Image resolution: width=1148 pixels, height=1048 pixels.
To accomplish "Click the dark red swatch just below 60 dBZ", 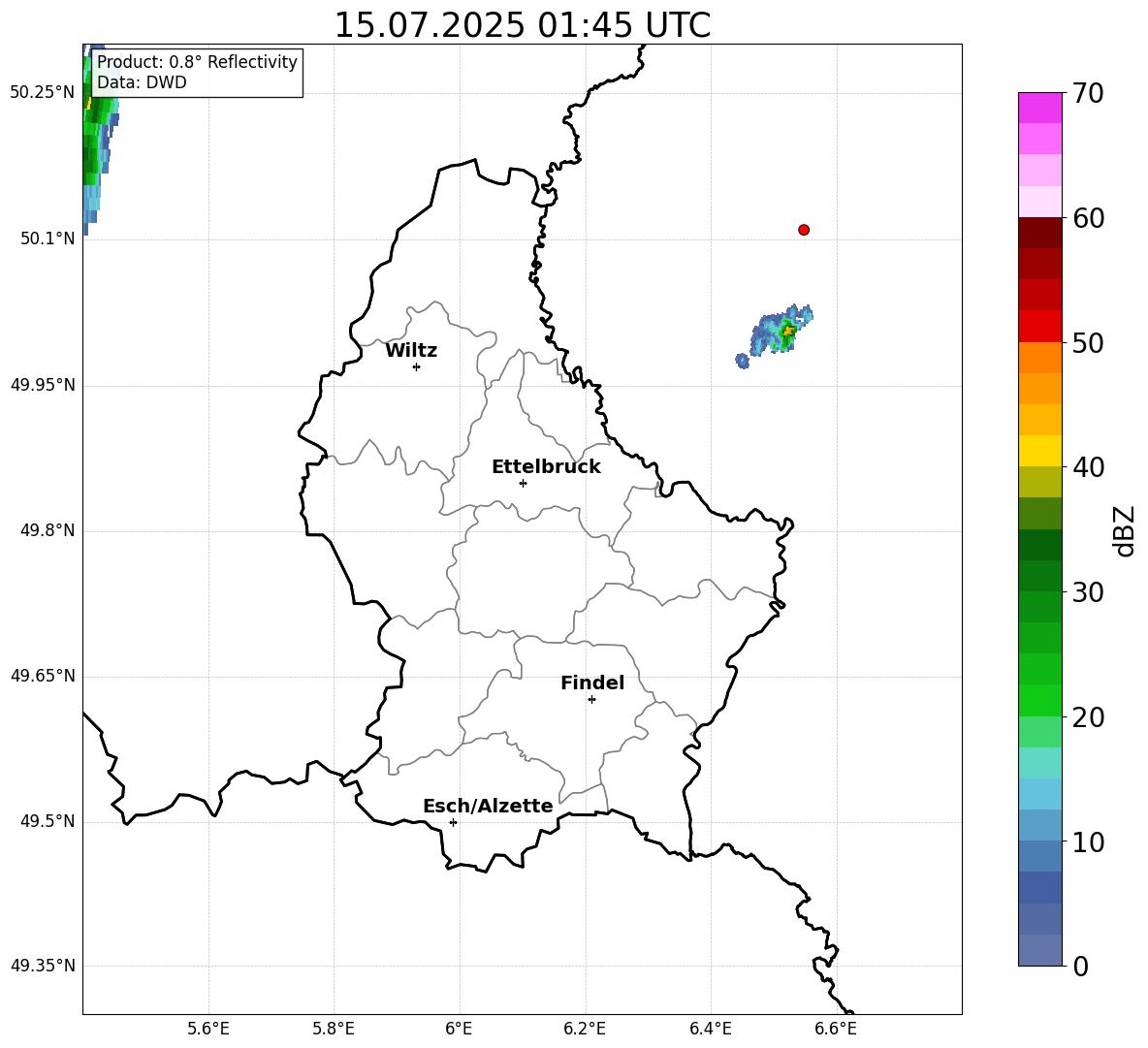I will [1040, 233].
